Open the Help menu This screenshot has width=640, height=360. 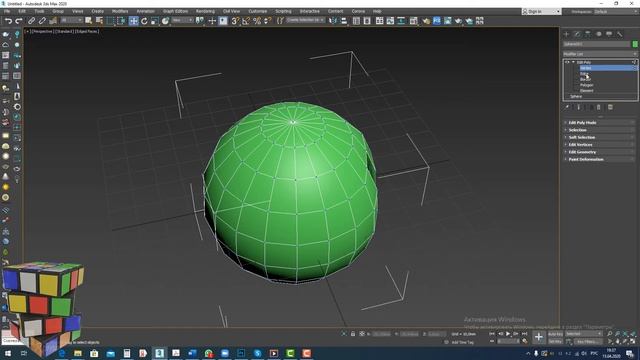[377, 11]
